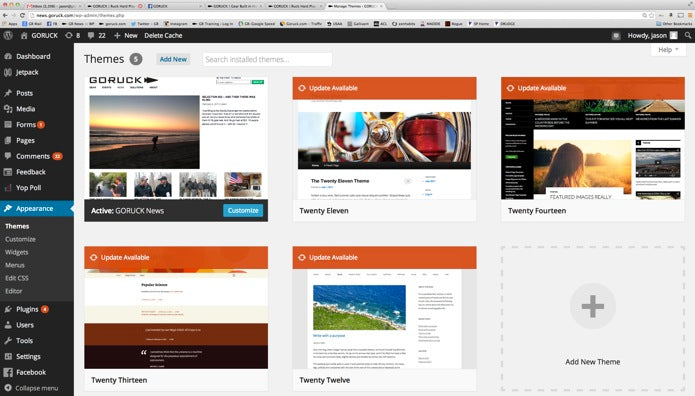Focus the Search installed themes field
This screenshot has height=396, width=695.
(x=267, y=59)
